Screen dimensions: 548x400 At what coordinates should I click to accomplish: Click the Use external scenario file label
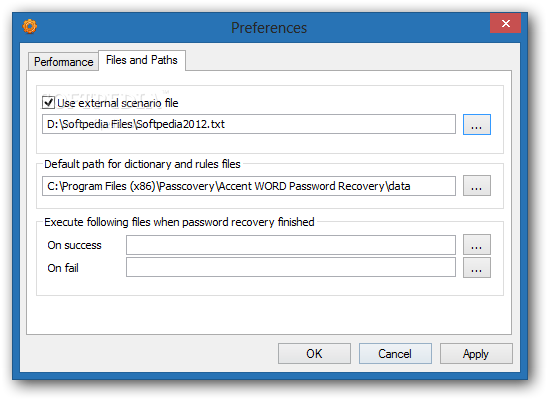(x=118, y=103)
